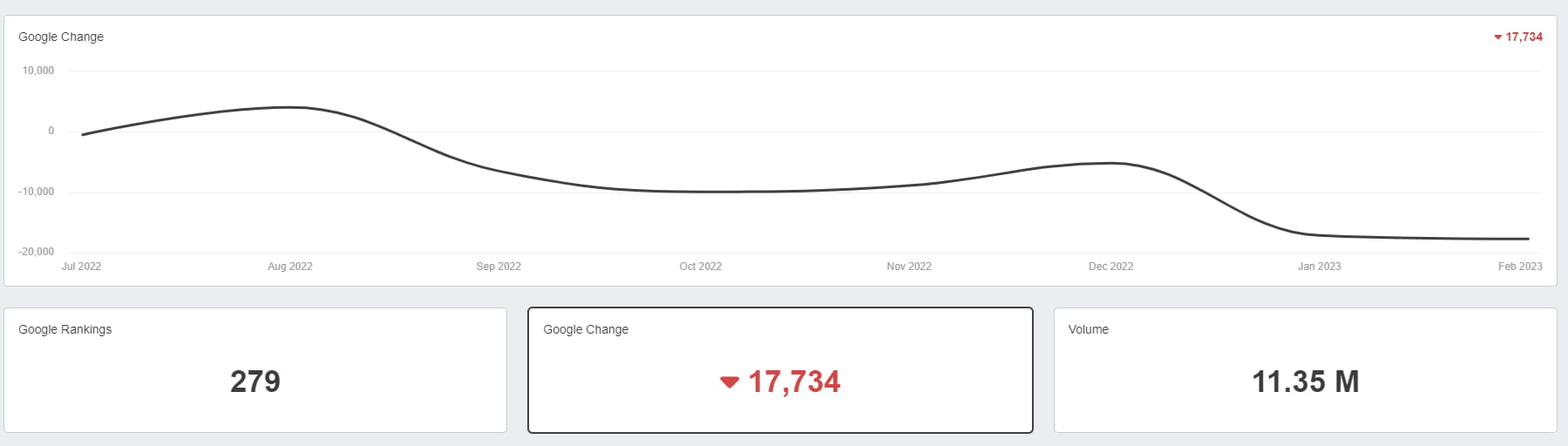The image size is (1568, 446).
Task: Click the Feb 2023 axis label
Action: 1520,267
